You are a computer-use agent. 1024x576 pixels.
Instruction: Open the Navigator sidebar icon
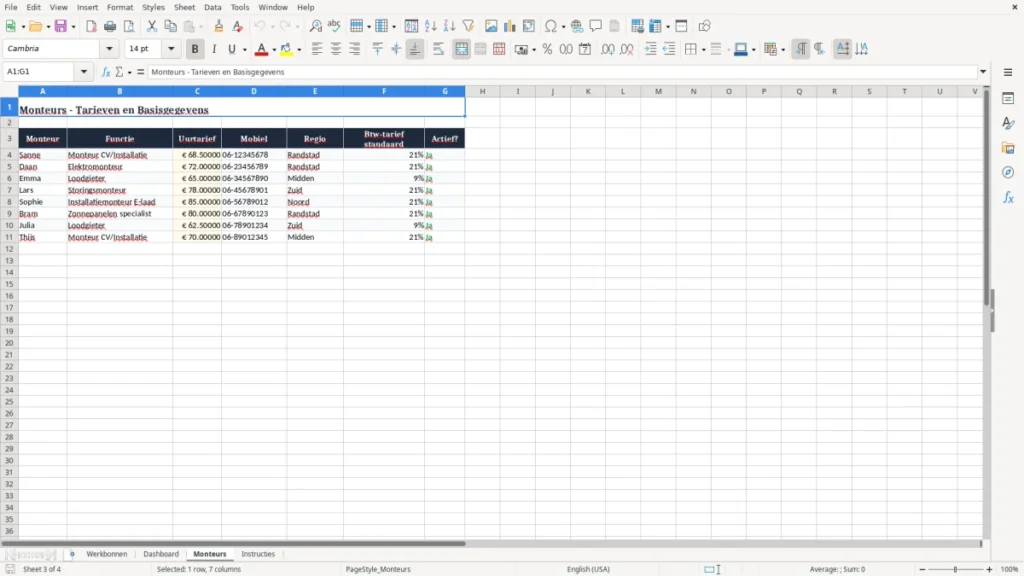coord(1008,172)
